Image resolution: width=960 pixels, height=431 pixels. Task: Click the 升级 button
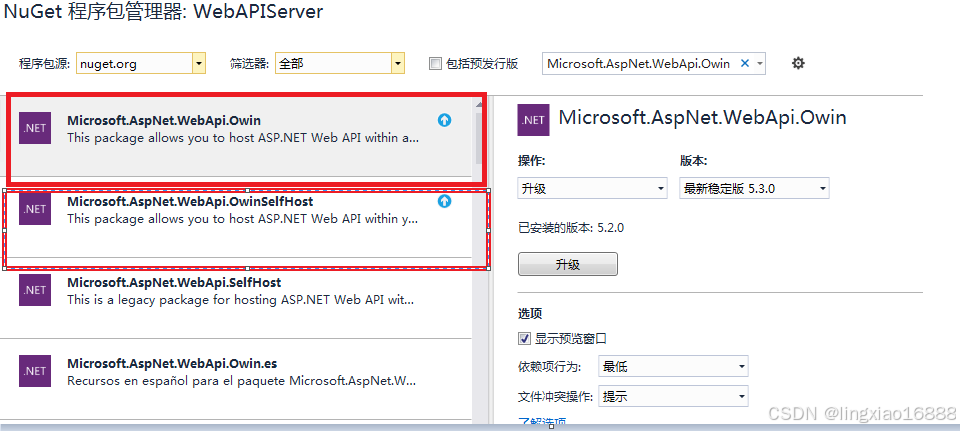coord(568,264)
